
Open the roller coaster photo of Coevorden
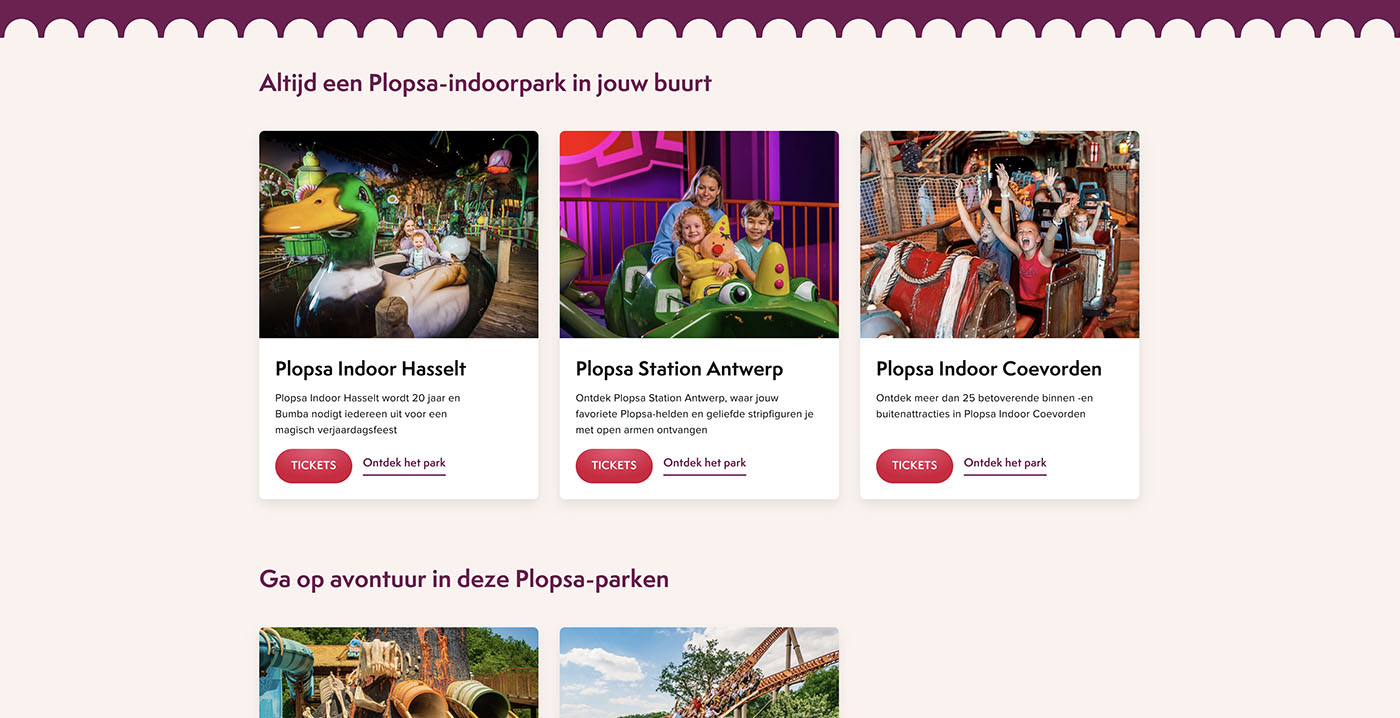(1000, 234)
